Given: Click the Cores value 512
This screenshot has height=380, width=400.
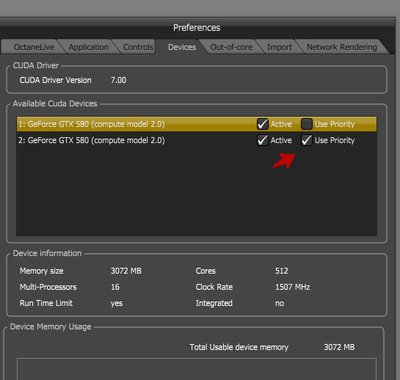Looking at the screenshot, I should coord(281,271).
